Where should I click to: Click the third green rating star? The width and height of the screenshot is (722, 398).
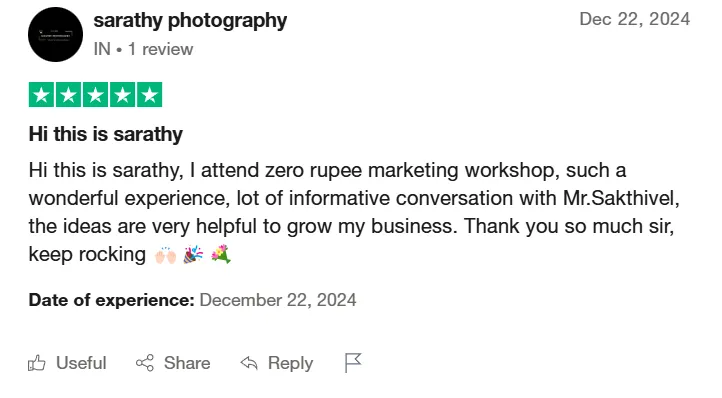coord(95,95)
